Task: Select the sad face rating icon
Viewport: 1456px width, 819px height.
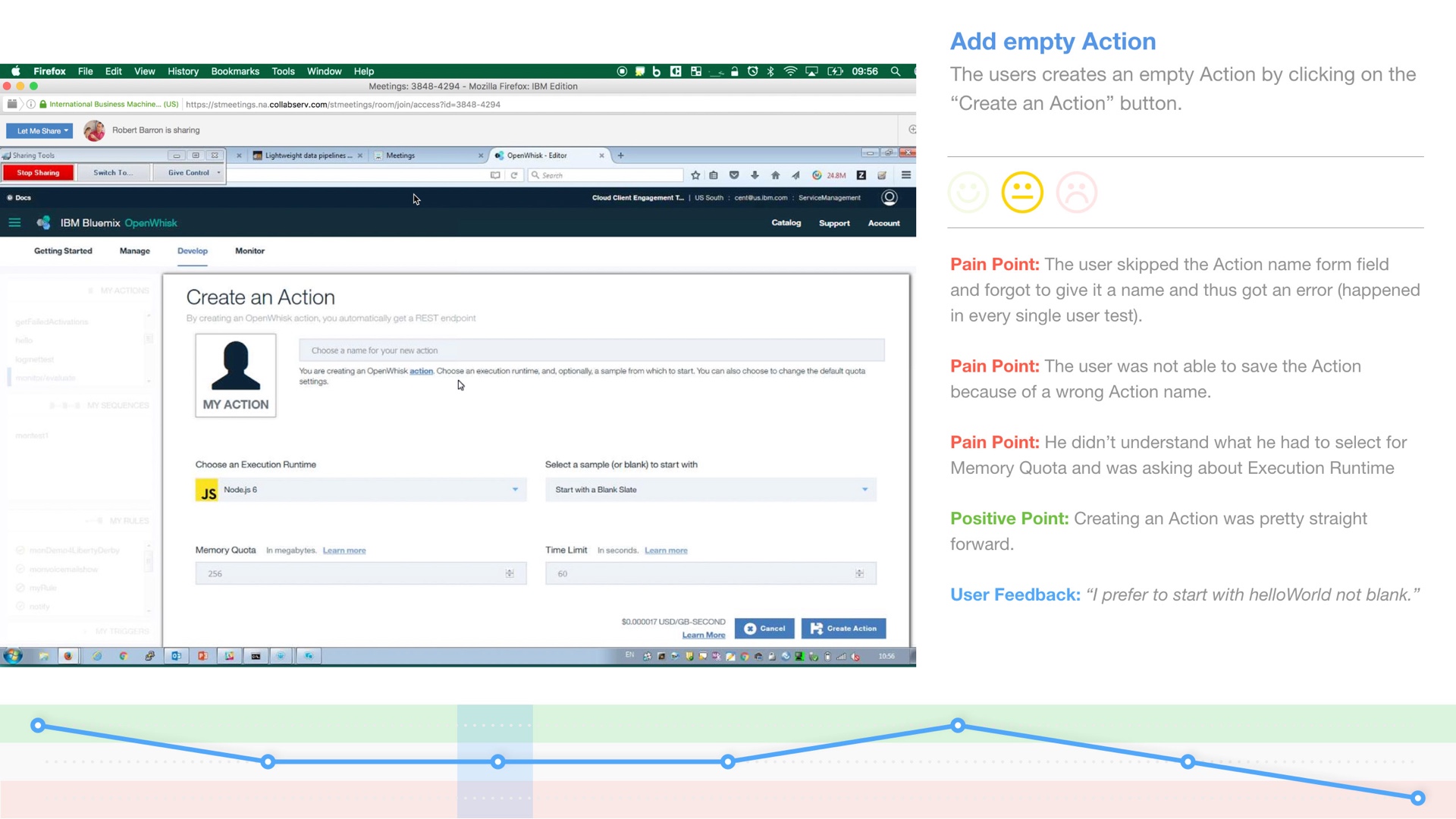Action: [x=1077, y=193]
